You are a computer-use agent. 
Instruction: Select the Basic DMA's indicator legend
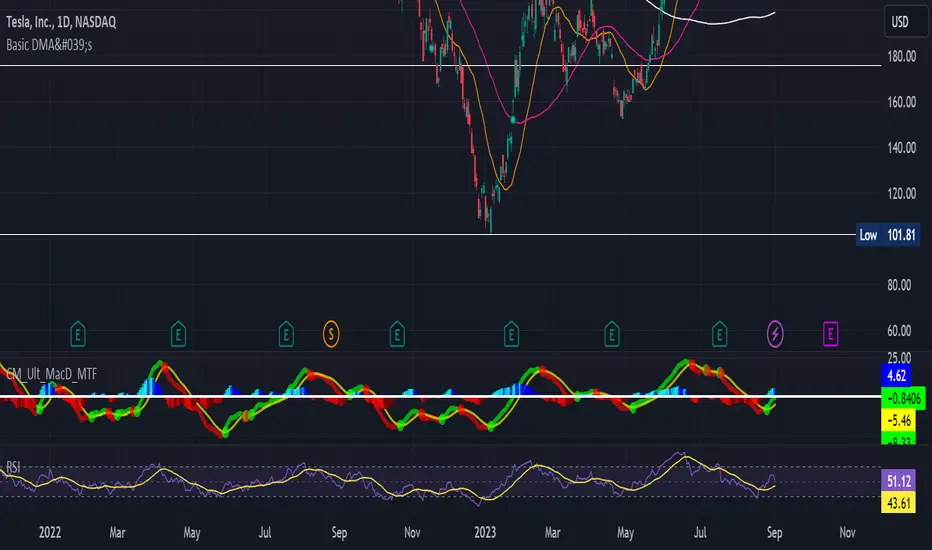click(x=49, y=45)
